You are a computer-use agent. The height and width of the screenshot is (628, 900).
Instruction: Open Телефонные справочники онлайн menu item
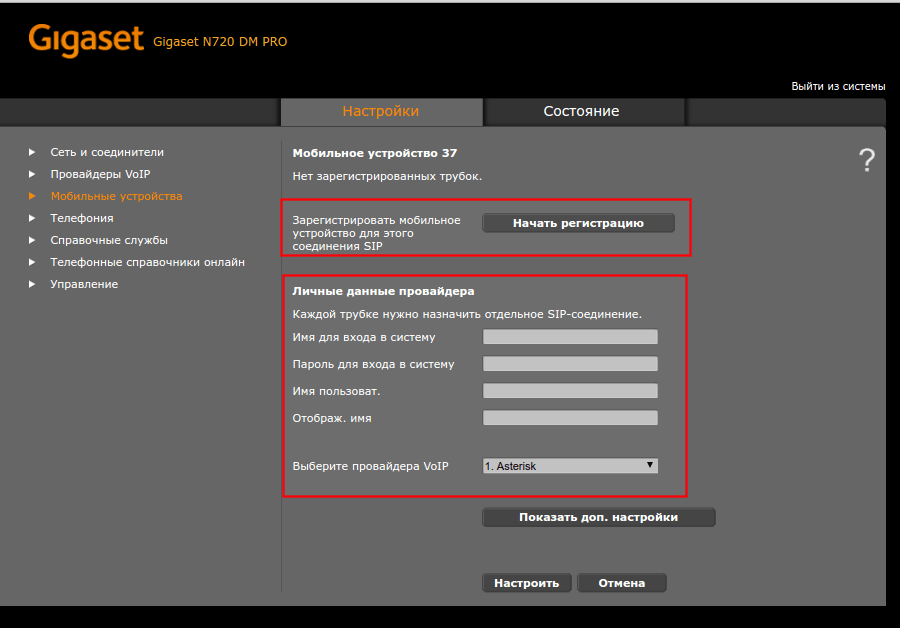[x=148, y=262]
